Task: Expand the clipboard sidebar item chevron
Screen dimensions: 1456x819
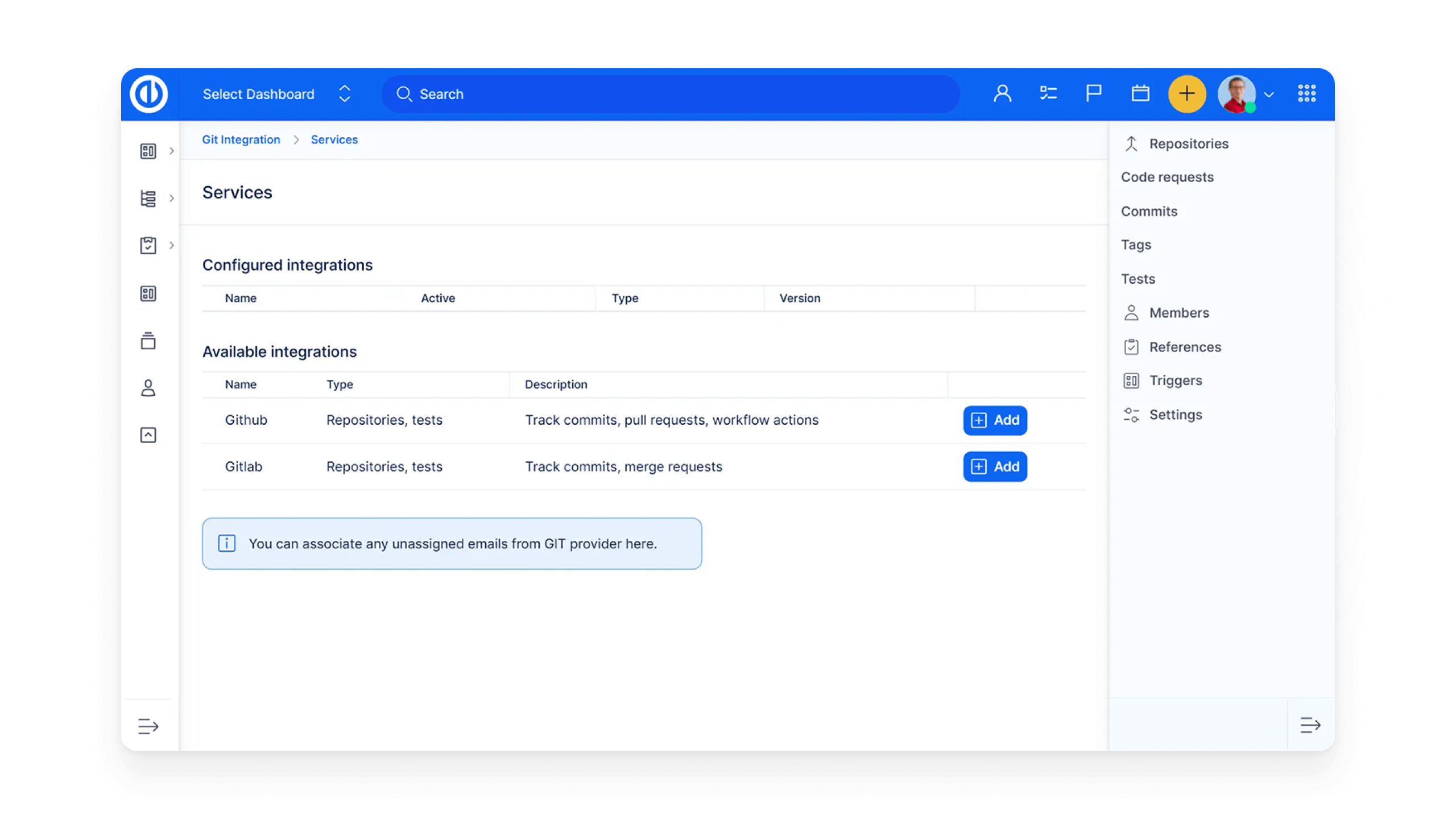Action: coord(171,245)
